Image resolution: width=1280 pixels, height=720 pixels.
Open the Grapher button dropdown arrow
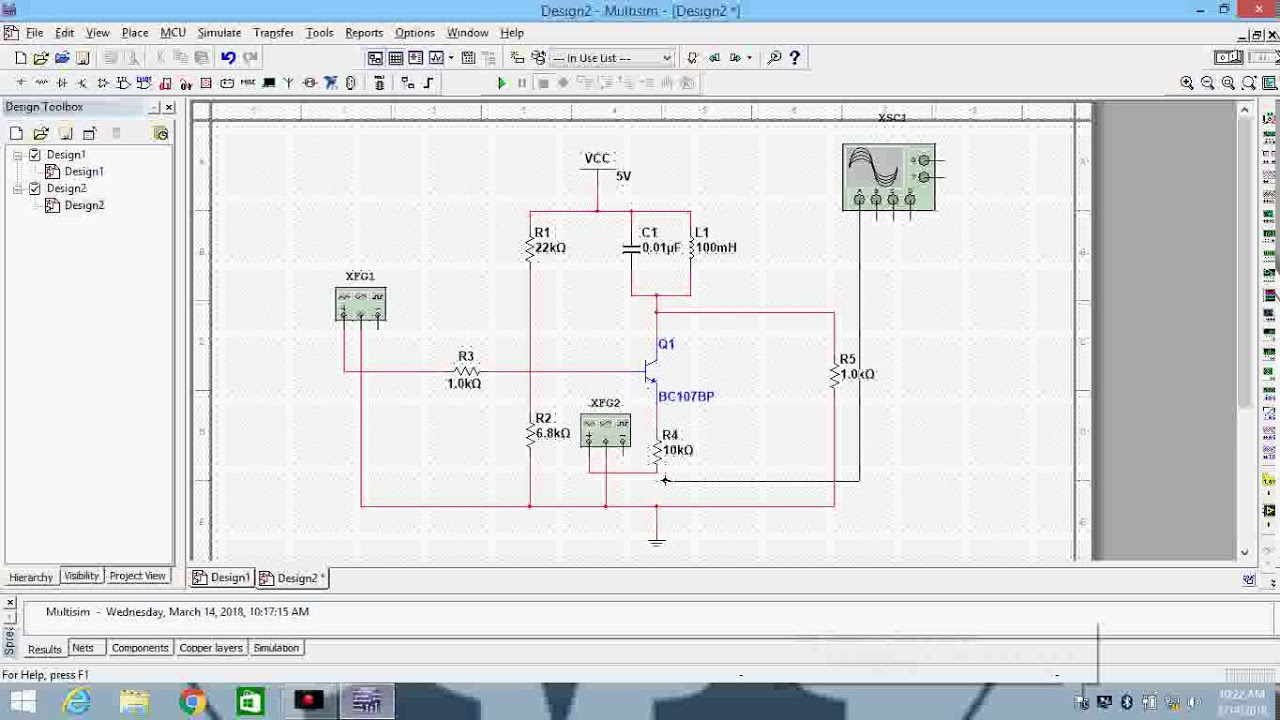[x=451, y=58]
